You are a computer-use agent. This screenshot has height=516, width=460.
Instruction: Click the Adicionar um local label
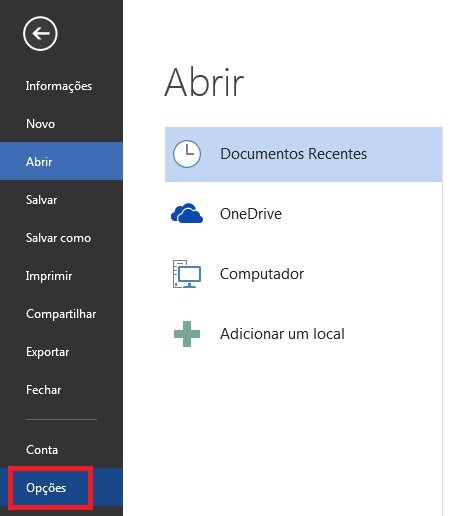click(282, 334)
